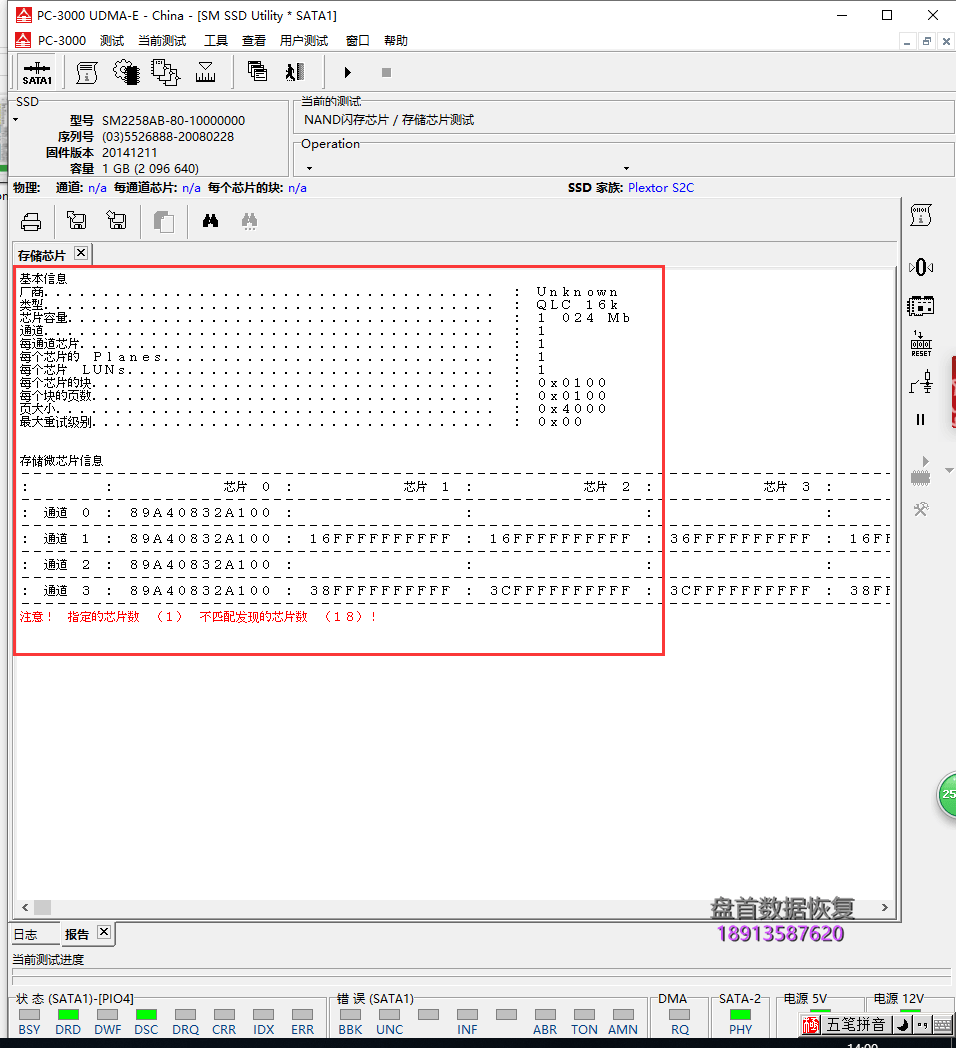The image size is (956, 1048).
Task: Open the PC-3000 menu
Action: pos(62,41)
